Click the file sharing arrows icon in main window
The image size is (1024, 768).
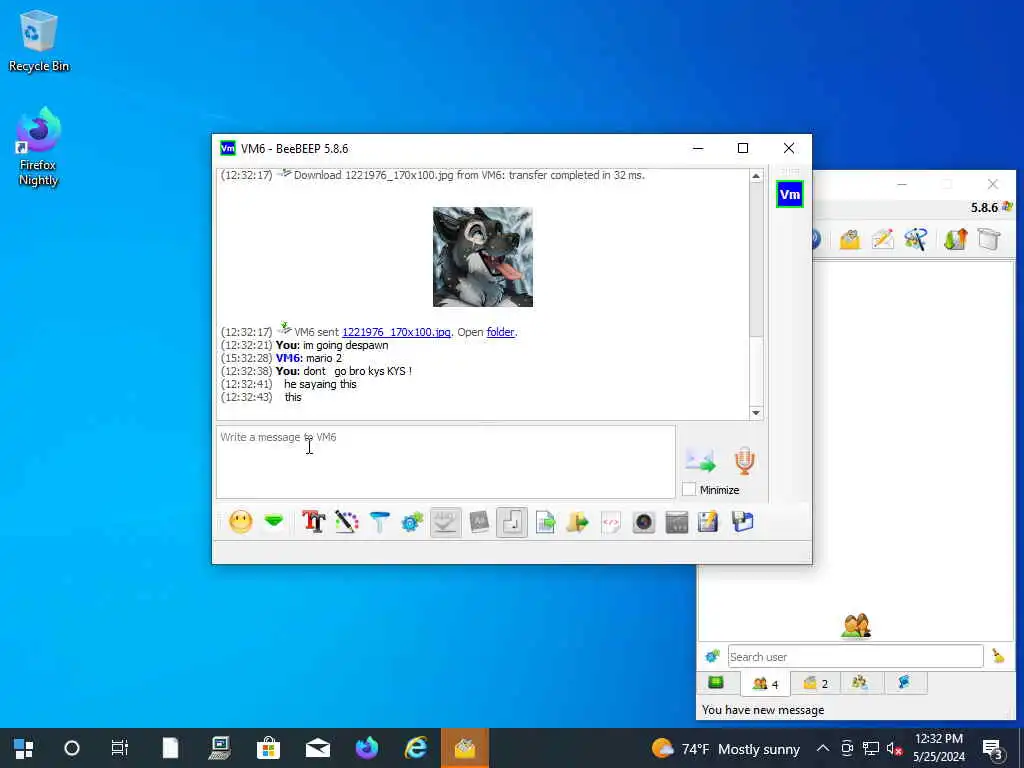[955, 240]
